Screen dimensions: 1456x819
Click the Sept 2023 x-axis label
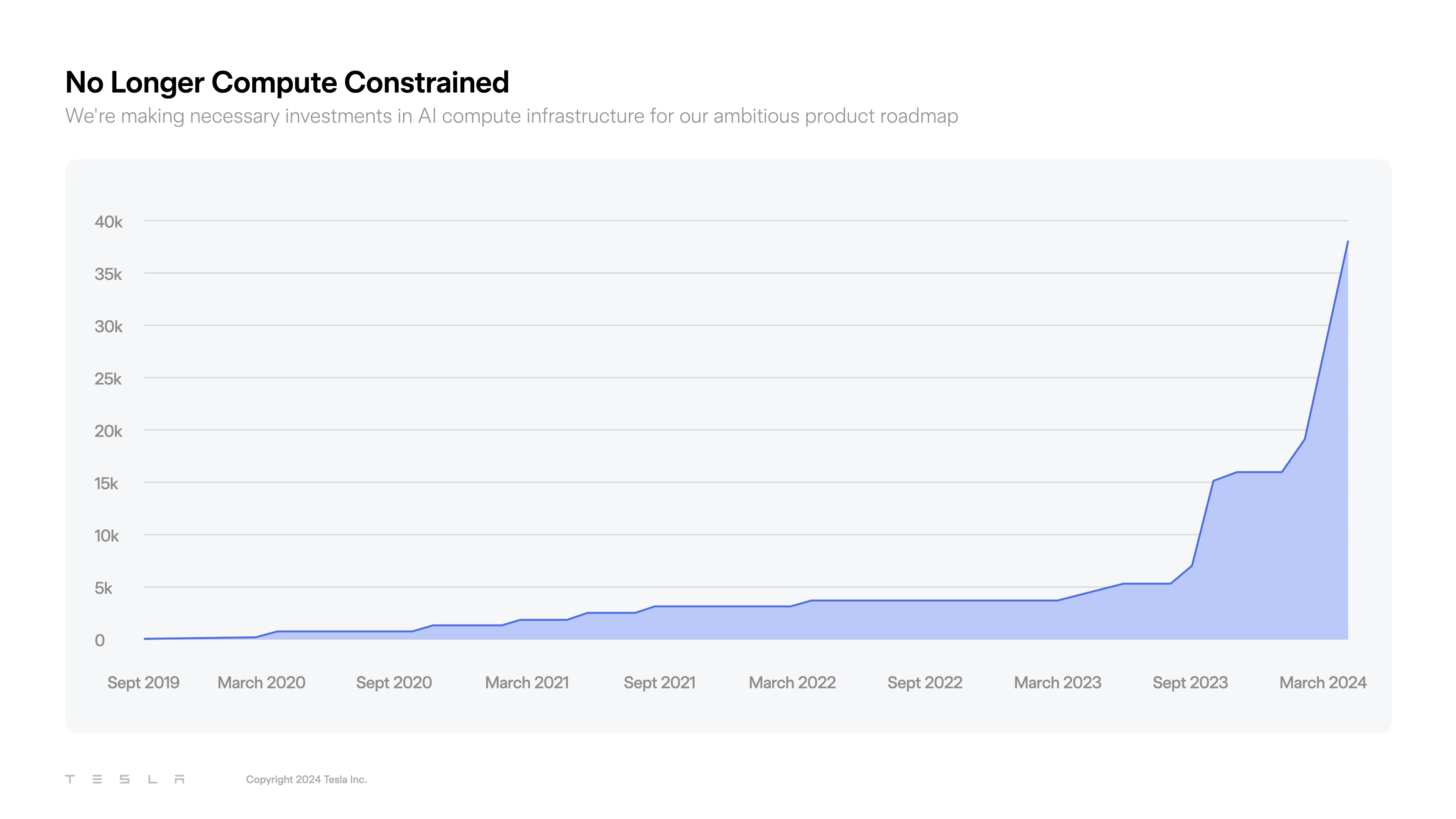pyautogui.click(x=1190, y=683)
